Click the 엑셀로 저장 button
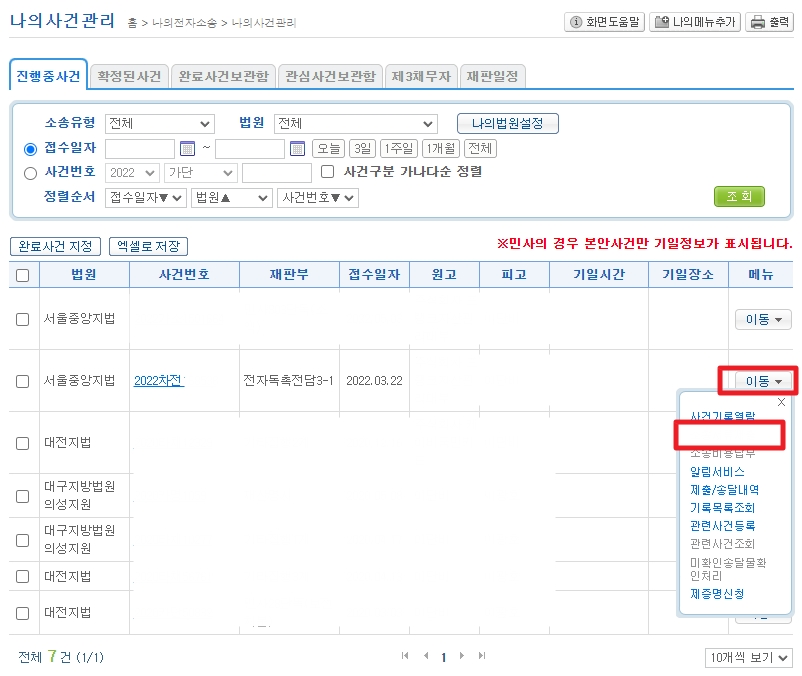This screenshot has width=802, height=676. click(x=148, y=246)
